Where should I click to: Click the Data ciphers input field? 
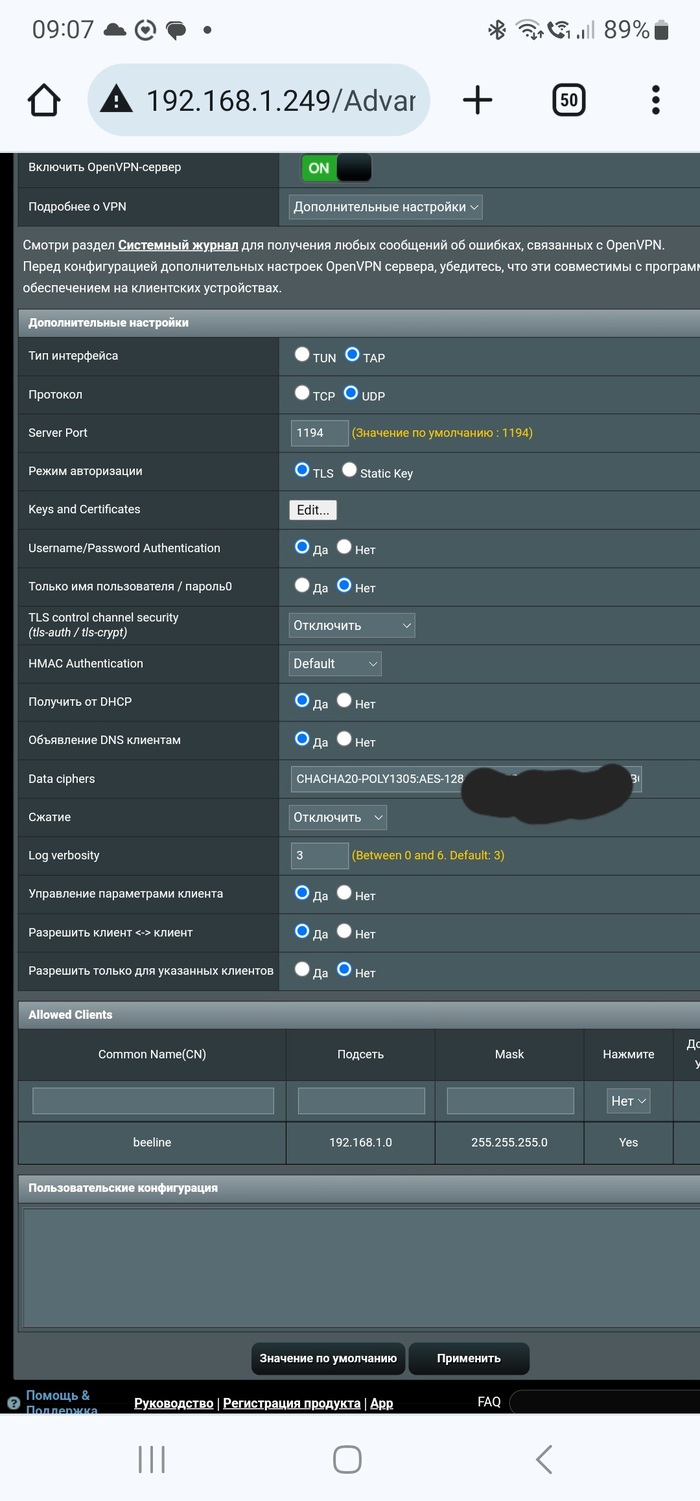pos(466,779)
